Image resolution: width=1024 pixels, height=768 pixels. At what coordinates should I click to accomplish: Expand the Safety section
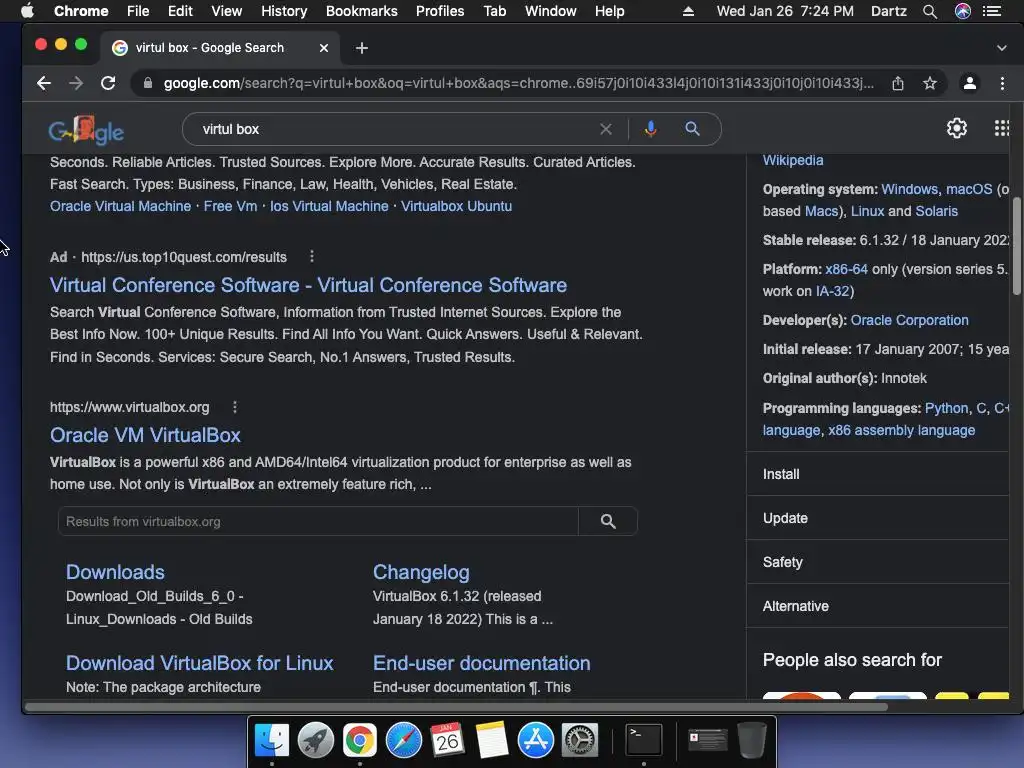(x=878, y=562)
